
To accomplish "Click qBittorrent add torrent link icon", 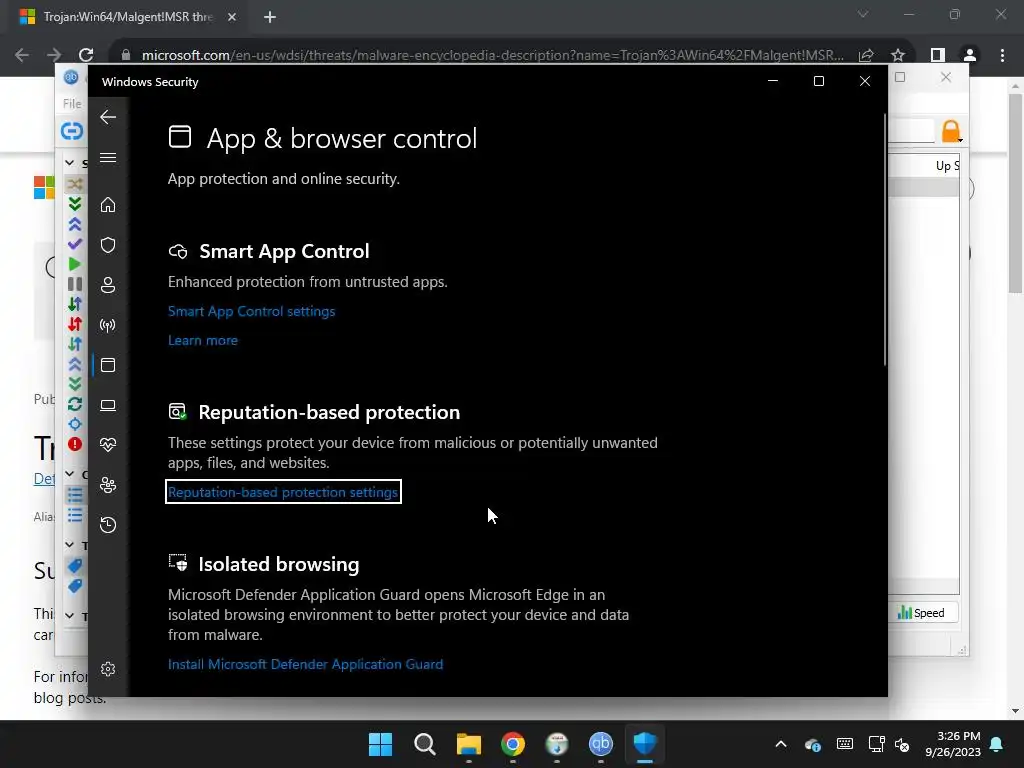I will 72,131.
